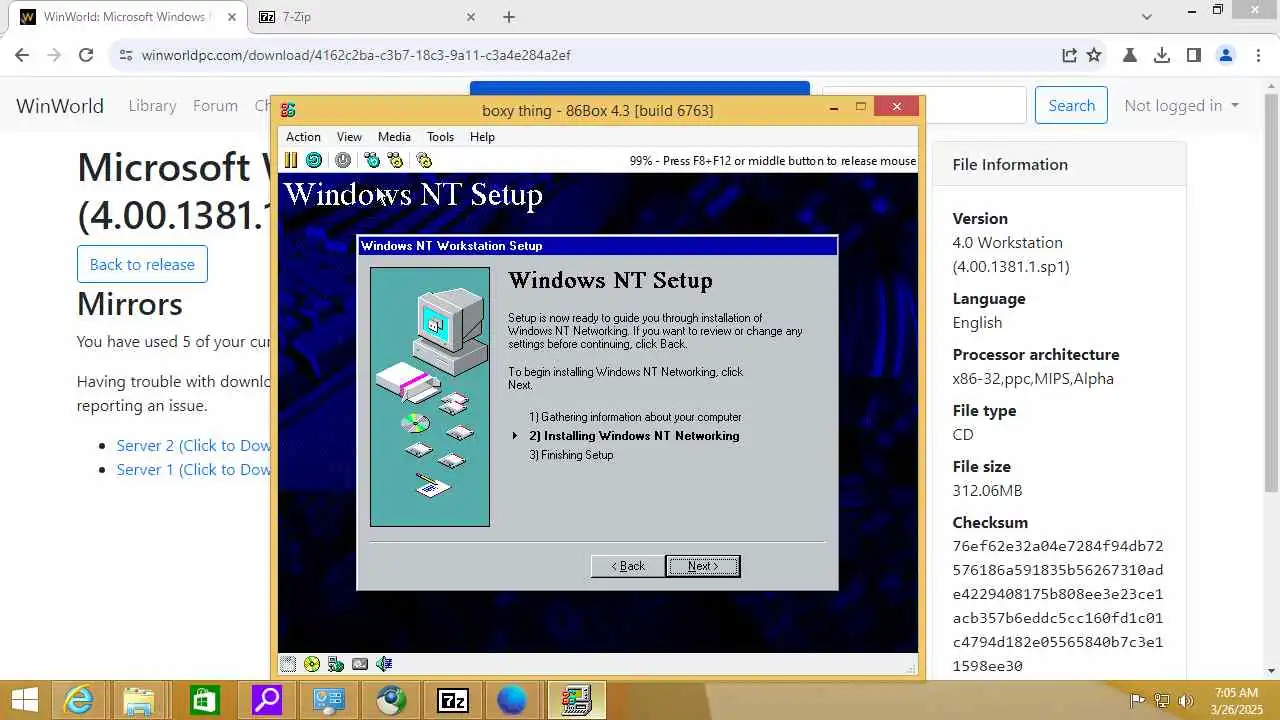The image size is (1280, 720).
Task: Go back in the browser
Action: 22,55
